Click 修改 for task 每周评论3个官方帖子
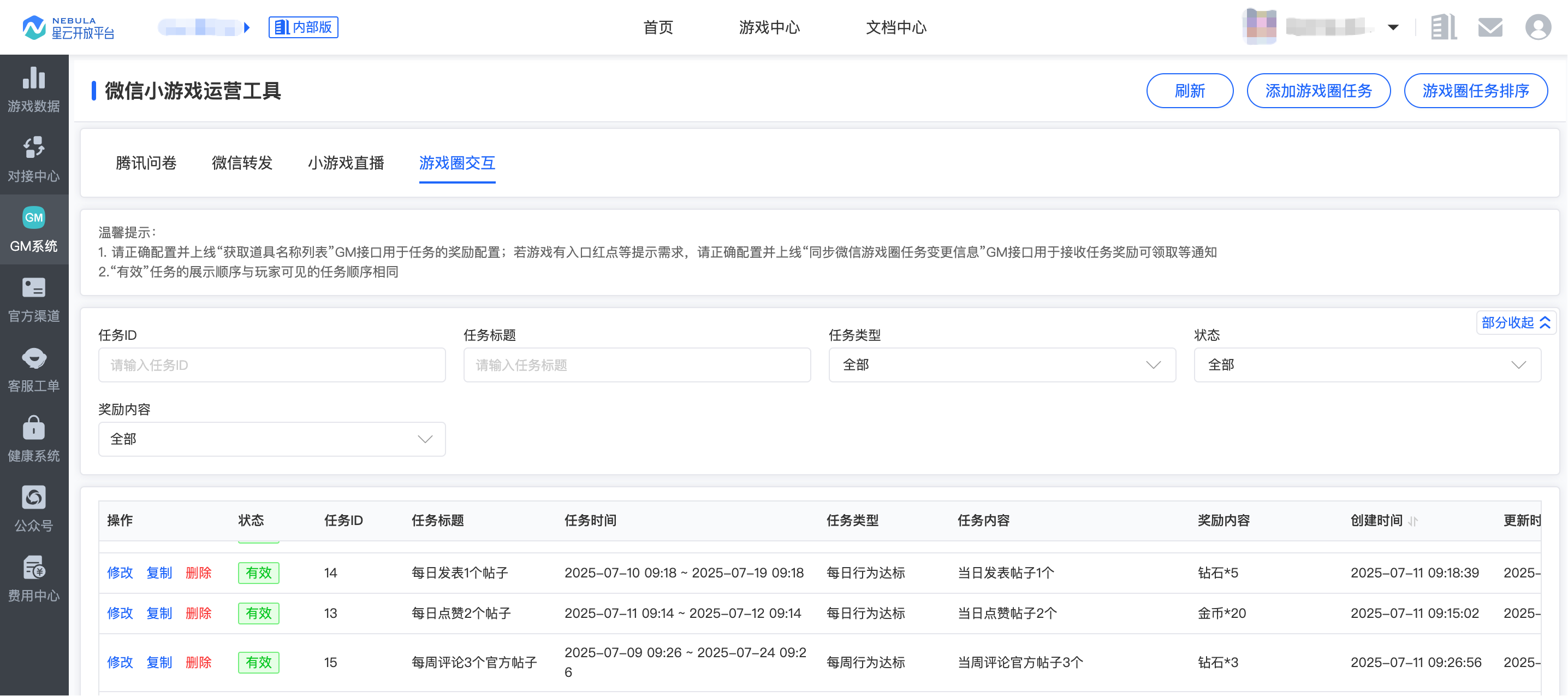This screenshot has width=1568, height=696. [x=120, y=663]
